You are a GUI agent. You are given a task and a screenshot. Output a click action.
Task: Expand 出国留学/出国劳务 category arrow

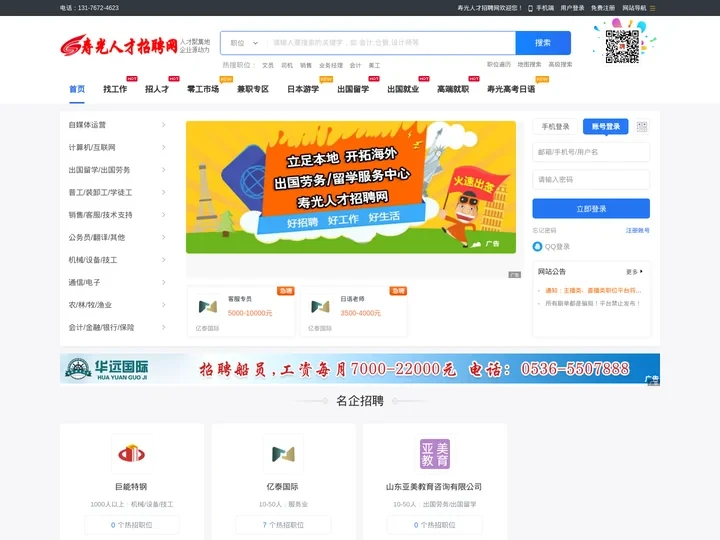163,170
